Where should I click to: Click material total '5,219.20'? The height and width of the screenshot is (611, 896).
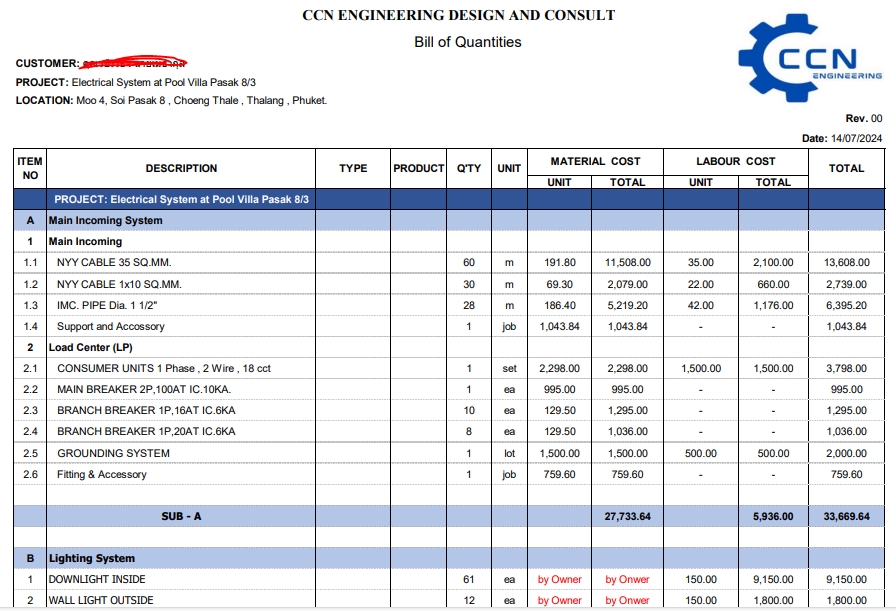click(627, 306)
